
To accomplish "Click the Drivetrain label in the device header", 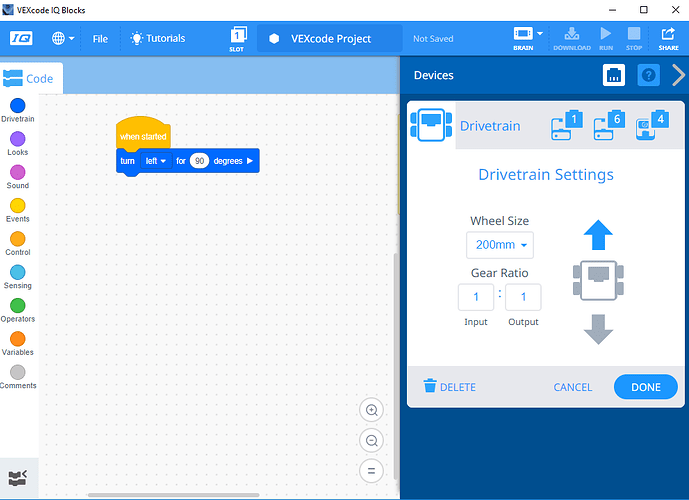I will (490, 126).
